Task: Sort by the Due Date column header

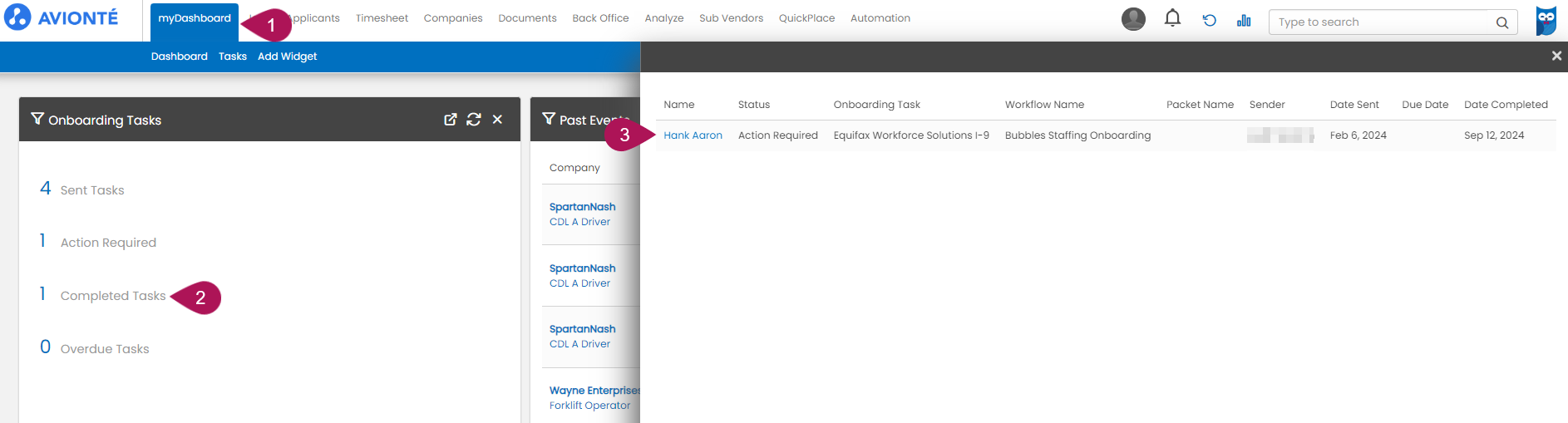Action: coord(1425,105)
